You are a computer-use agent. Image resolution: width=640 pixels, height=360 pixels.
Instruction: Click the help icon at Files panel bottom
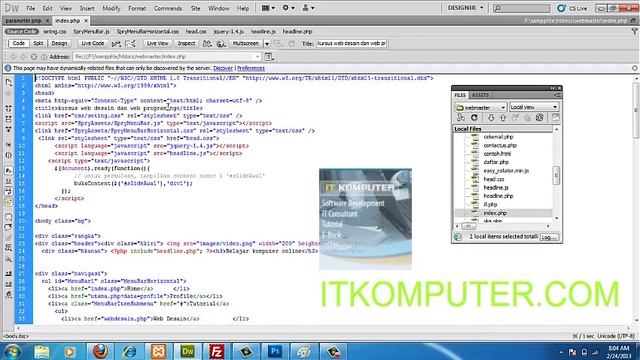click(458, 237)
